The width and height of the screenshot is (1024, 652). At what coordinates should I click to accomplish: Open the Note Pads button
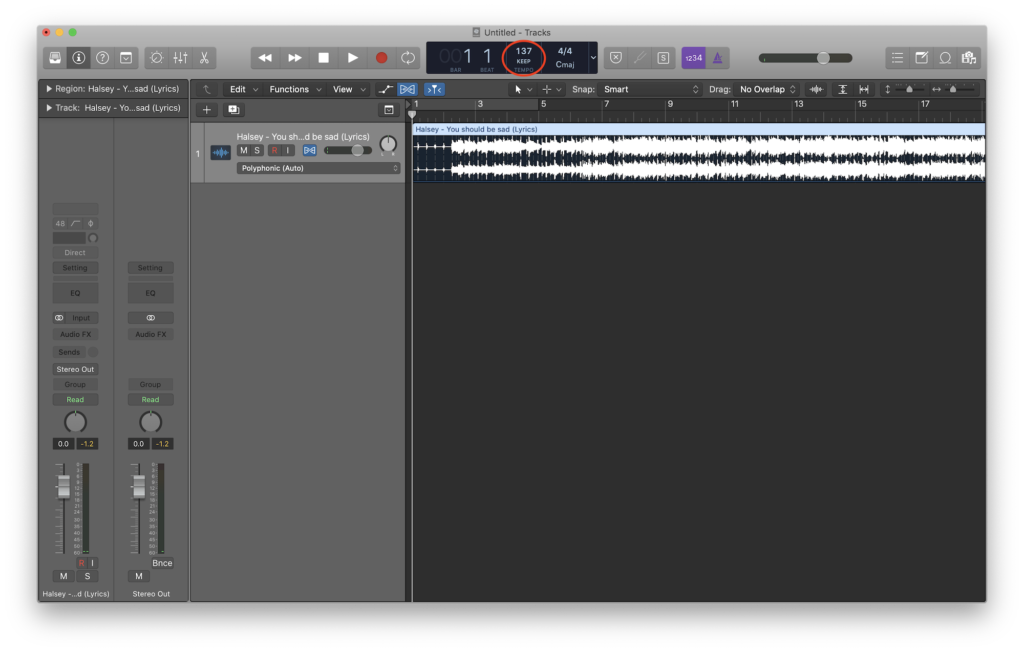click(x=921, y=58)
